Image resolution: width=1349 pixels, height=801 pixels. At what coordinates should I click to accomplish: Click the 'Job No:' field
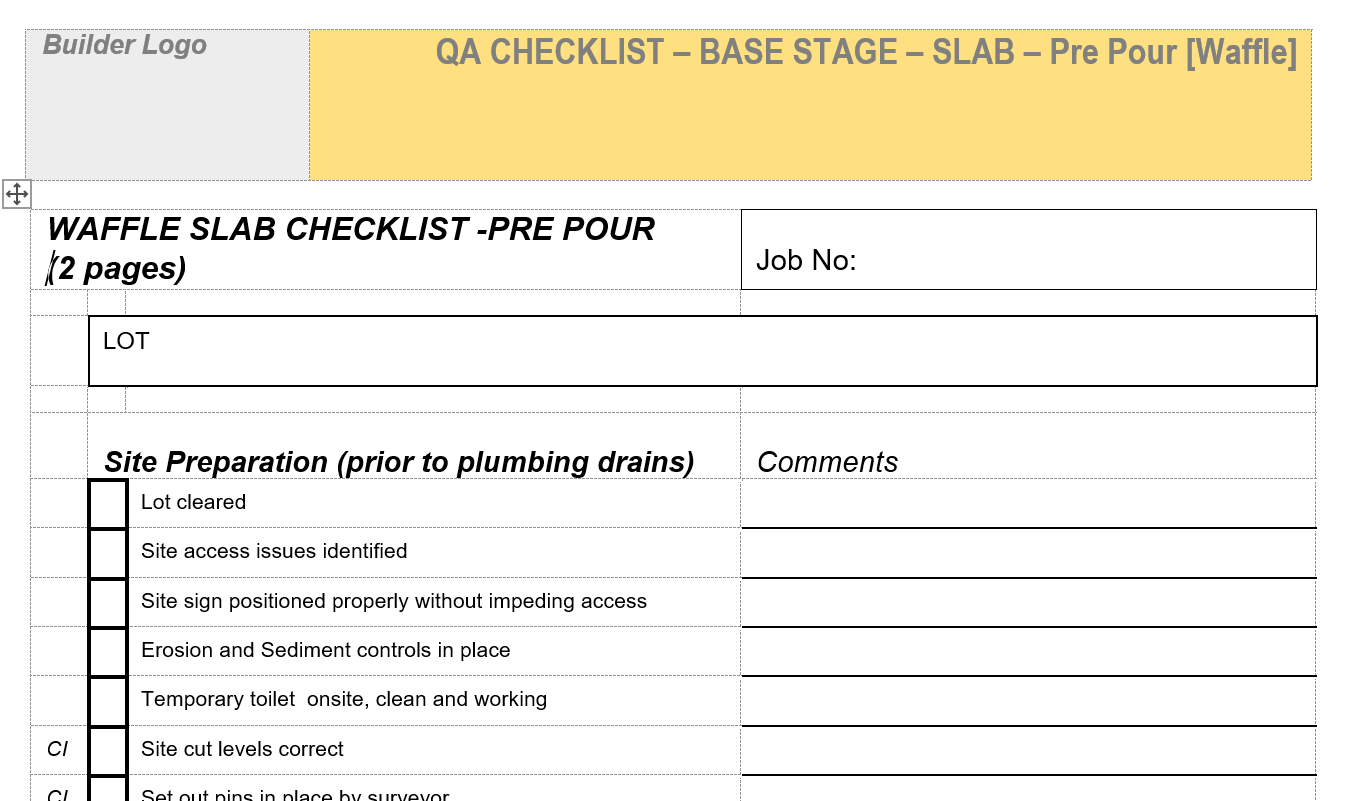click(x=1028, y=260)
